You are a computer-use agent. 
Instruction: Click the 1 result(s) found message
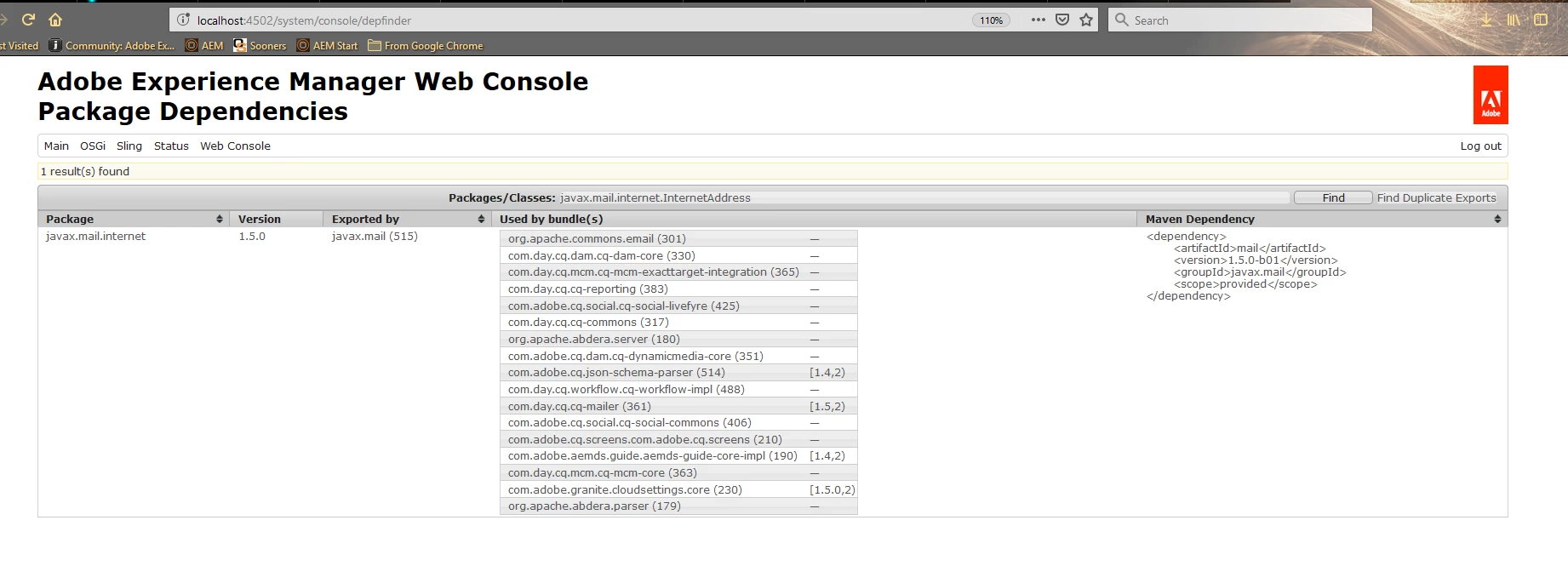tap(85, 171)
